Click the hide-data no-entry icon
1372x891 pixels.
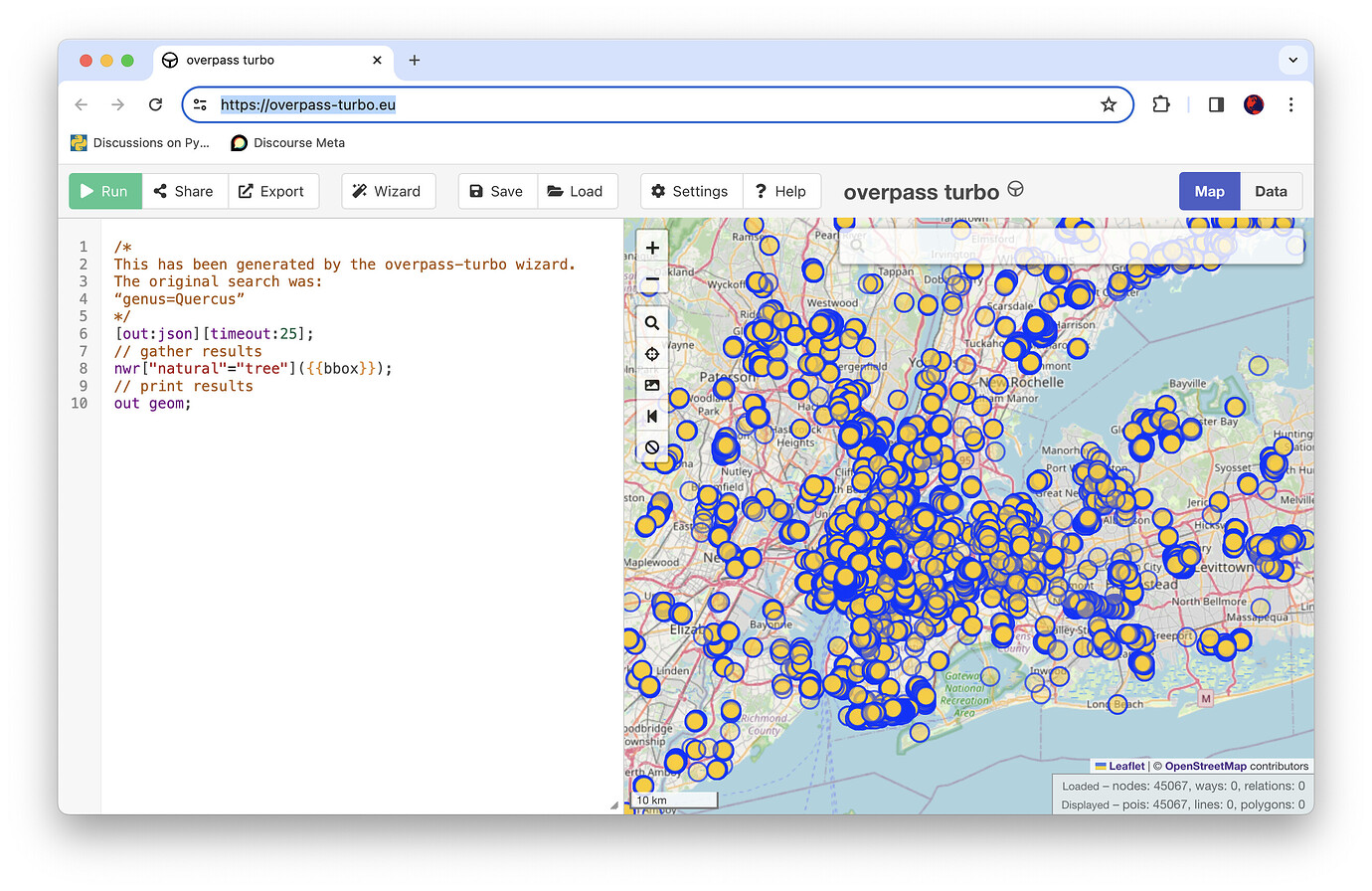point(651,446)
